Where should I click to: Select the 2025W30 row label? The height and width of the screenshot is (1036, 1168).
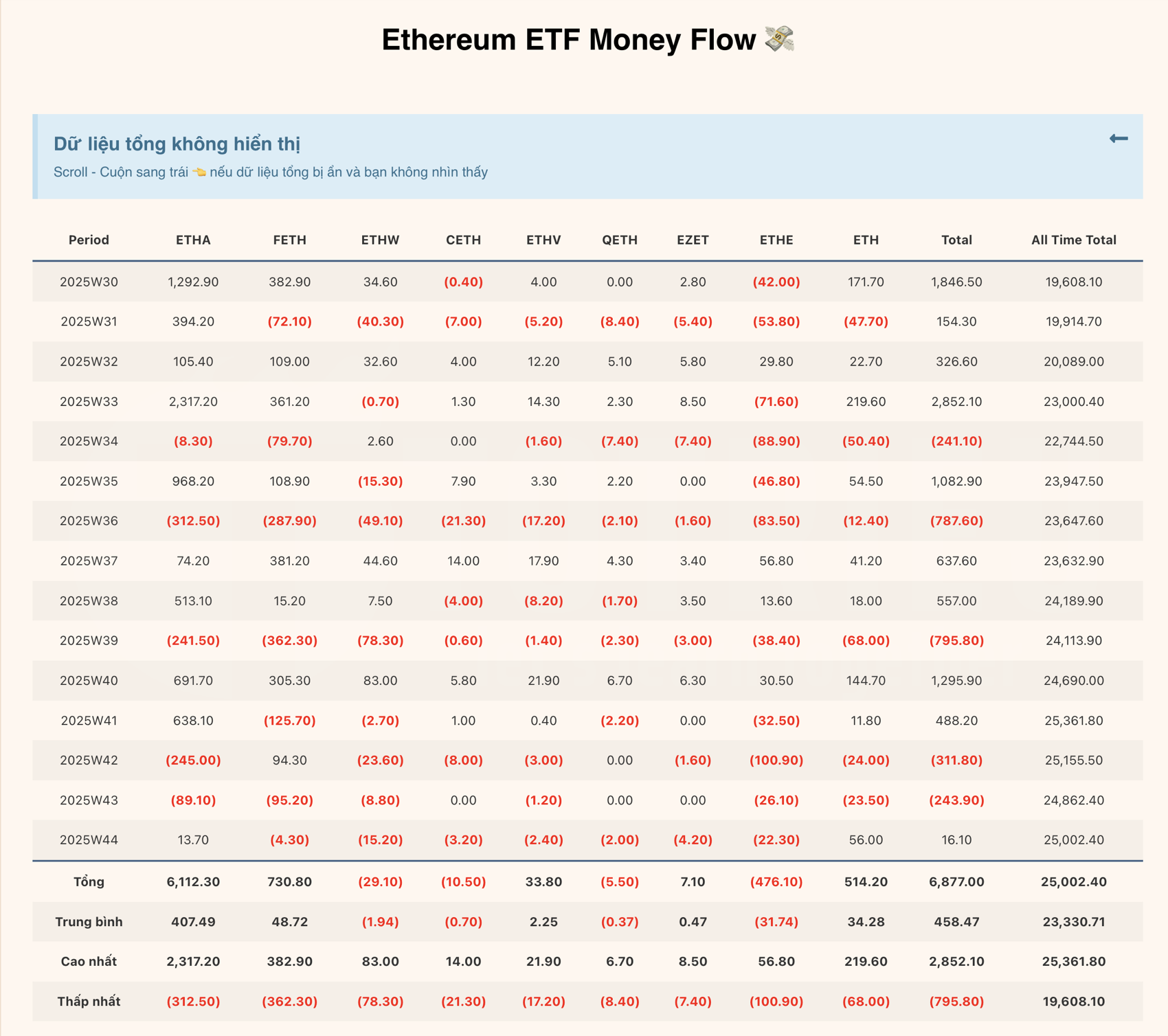pos(89,281)
